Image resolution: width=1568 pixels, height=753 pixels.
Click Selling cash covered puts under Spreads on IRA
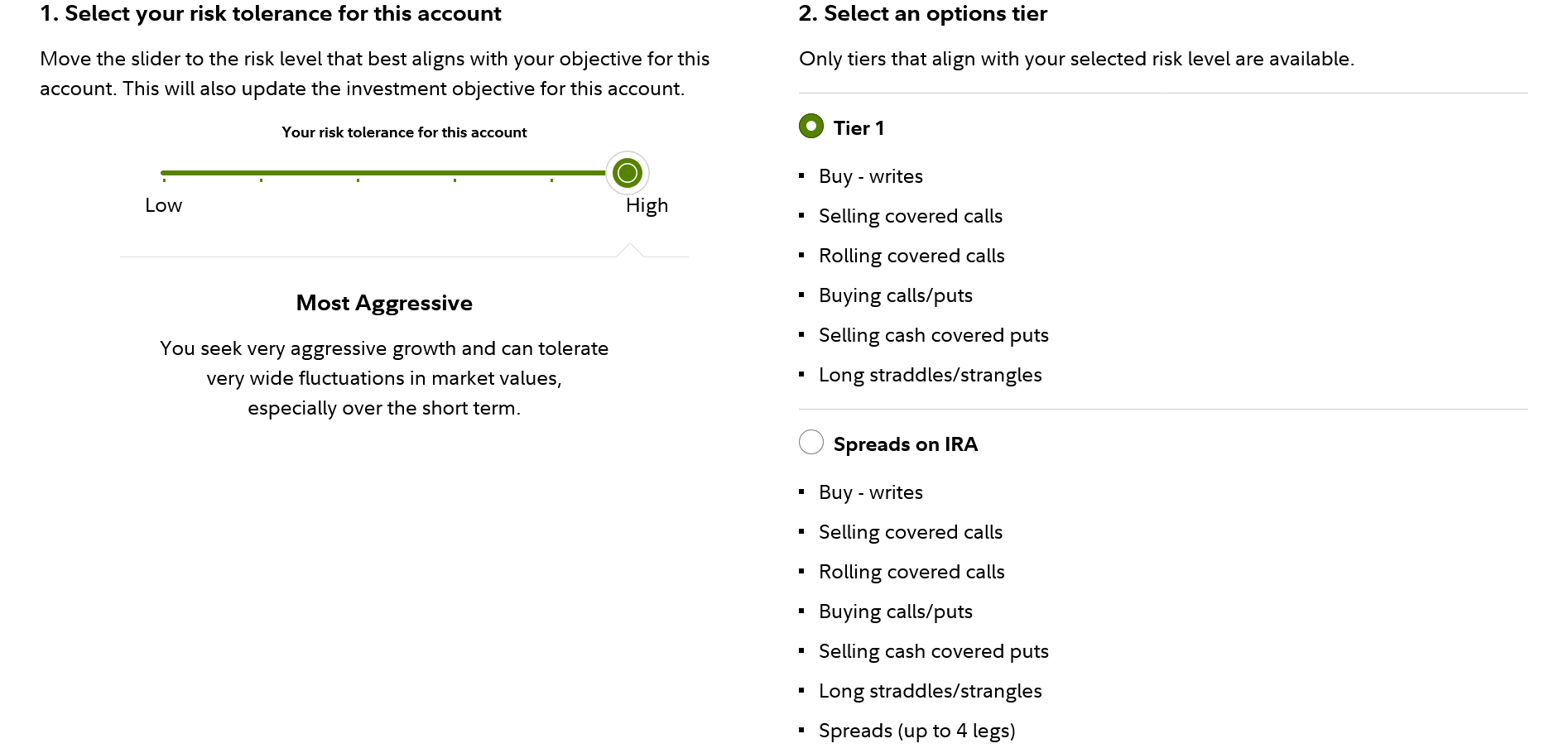click(933, 651)
